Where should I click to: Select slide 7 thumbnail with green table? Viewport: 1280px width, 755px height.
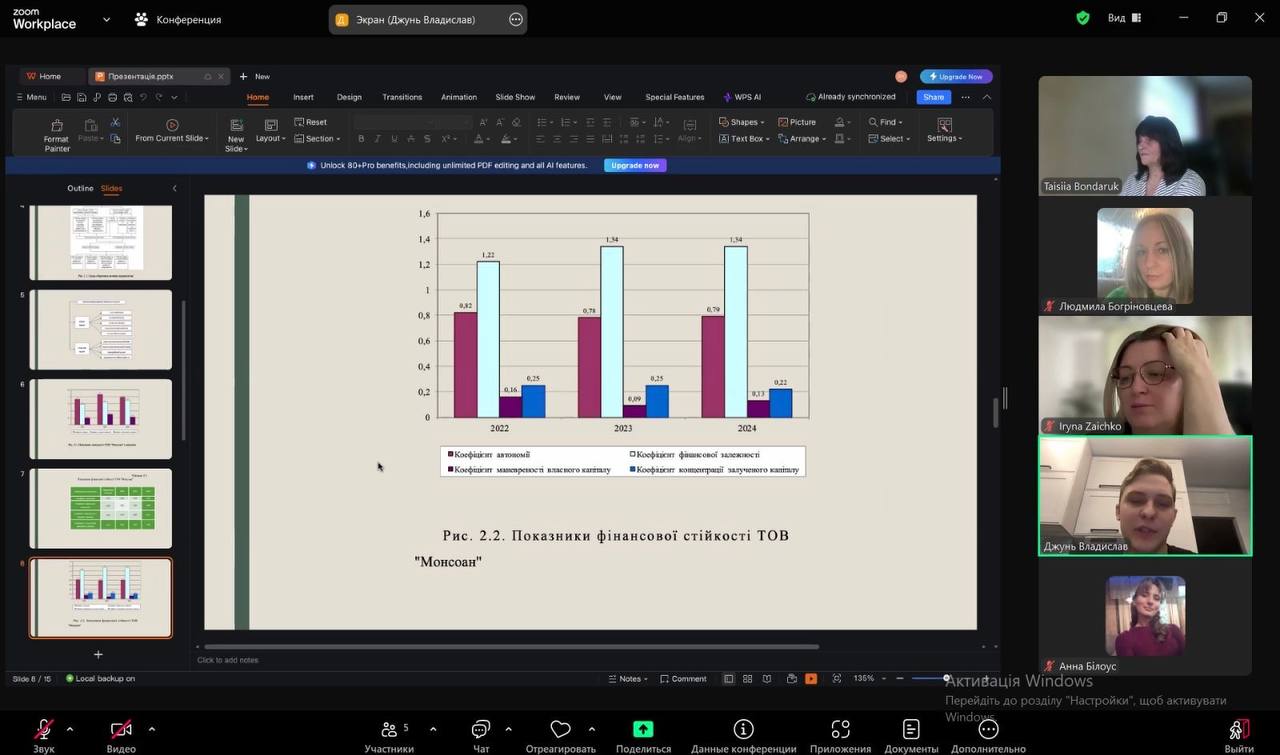tap(101, 508)
